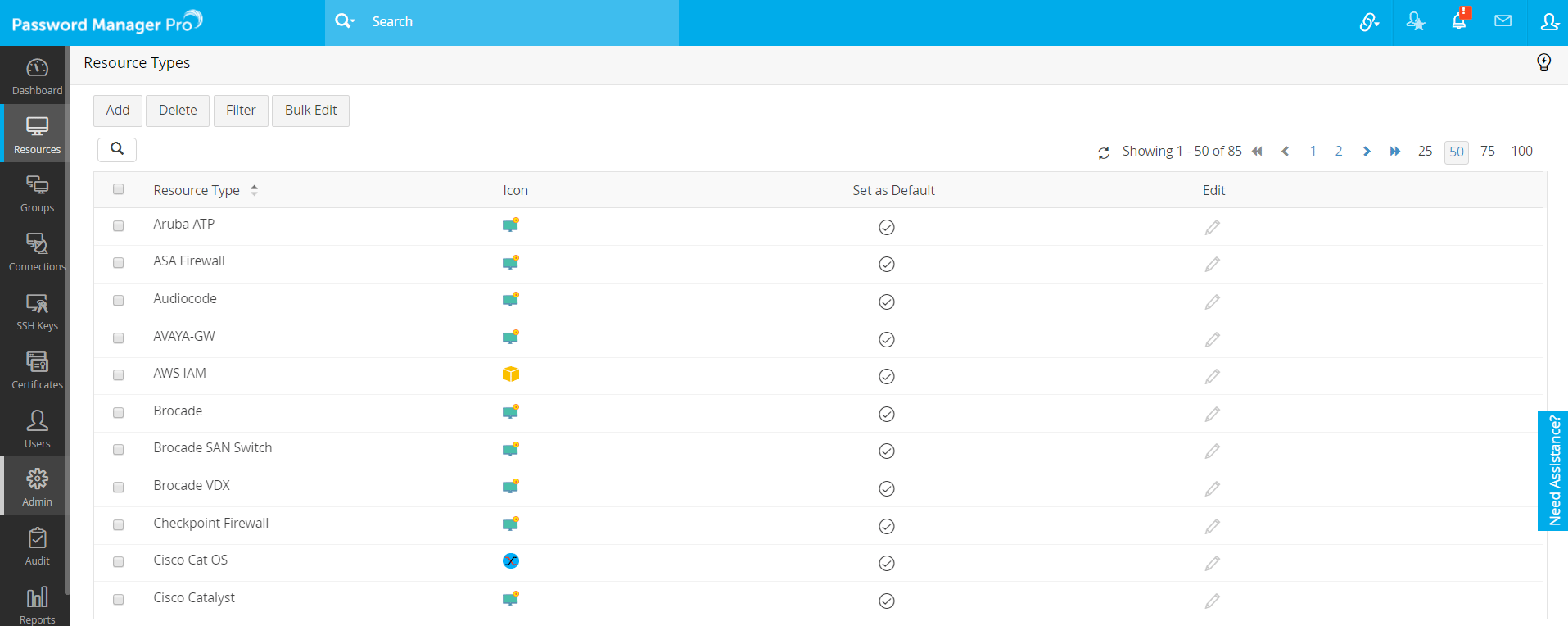Toggle the select-all header checkbox

click(x=119, y=189)
